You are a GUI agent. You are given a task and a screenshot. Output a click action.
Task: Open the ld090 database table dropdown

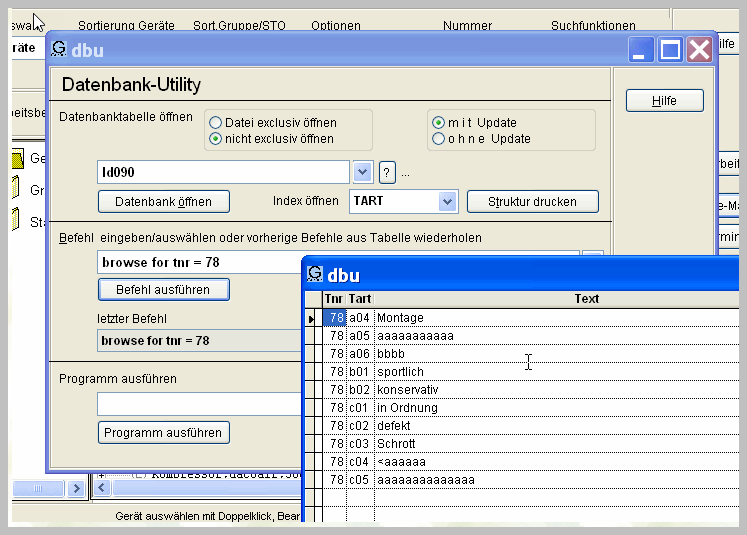pyautogui.click(x=362, y=172)
